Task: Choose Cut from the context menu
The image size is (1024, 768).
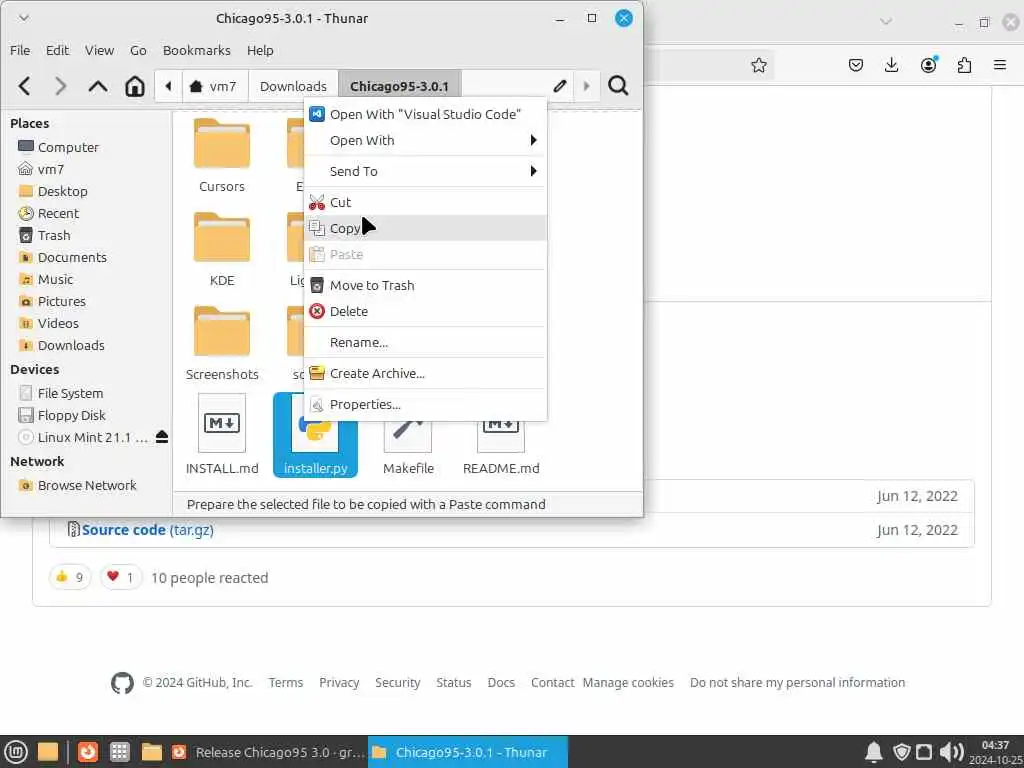Action: pyautogui.click(x=426, y=202)
